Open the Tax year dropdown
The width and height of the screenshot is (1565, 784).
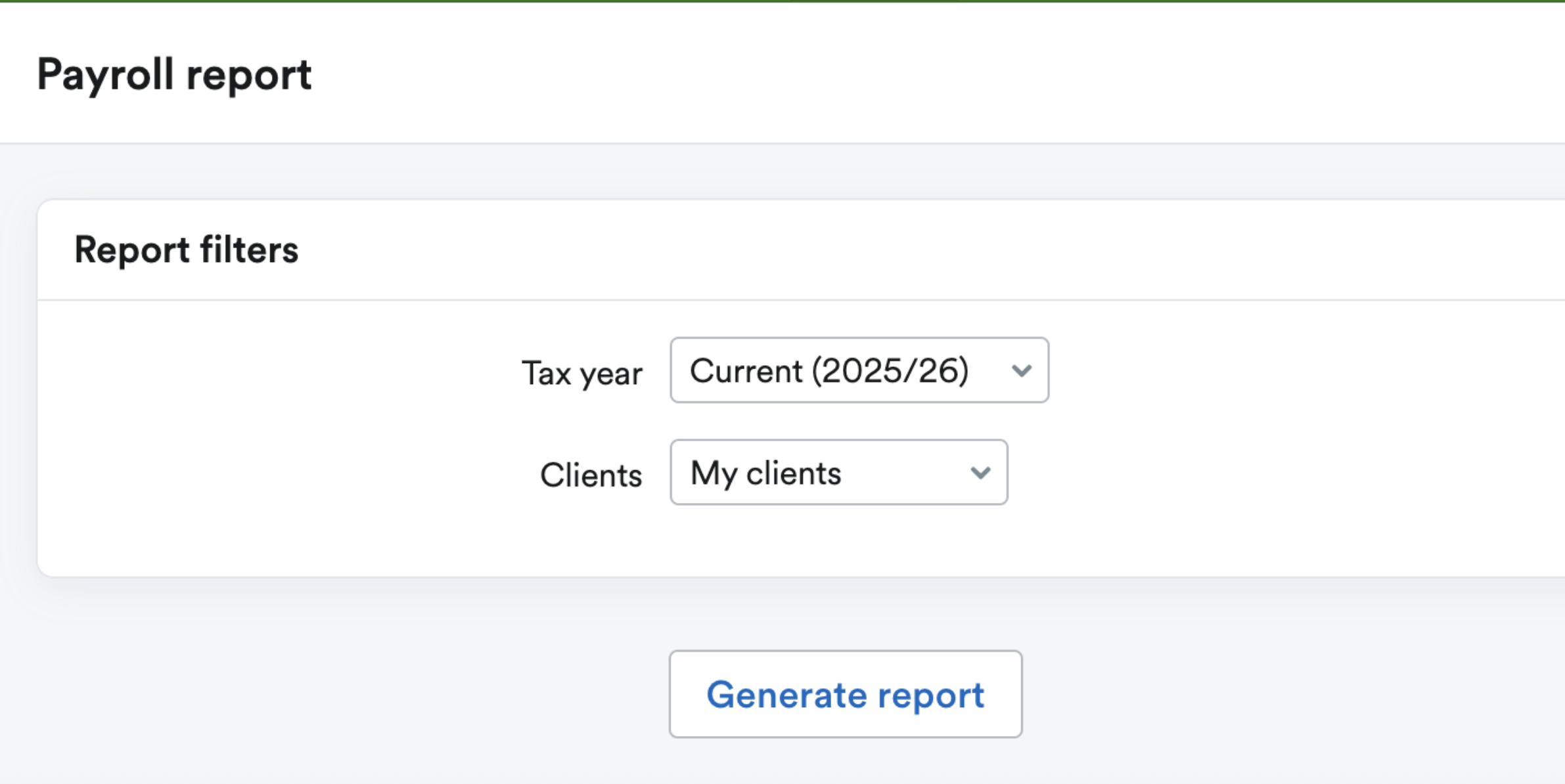[x=859, y=370]
